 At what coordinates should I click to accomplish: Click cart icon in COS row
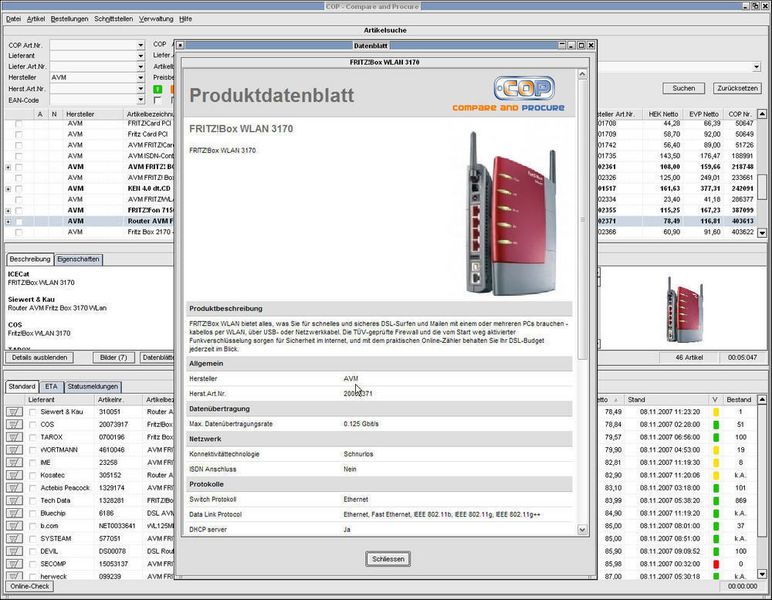tap(14, 424)
